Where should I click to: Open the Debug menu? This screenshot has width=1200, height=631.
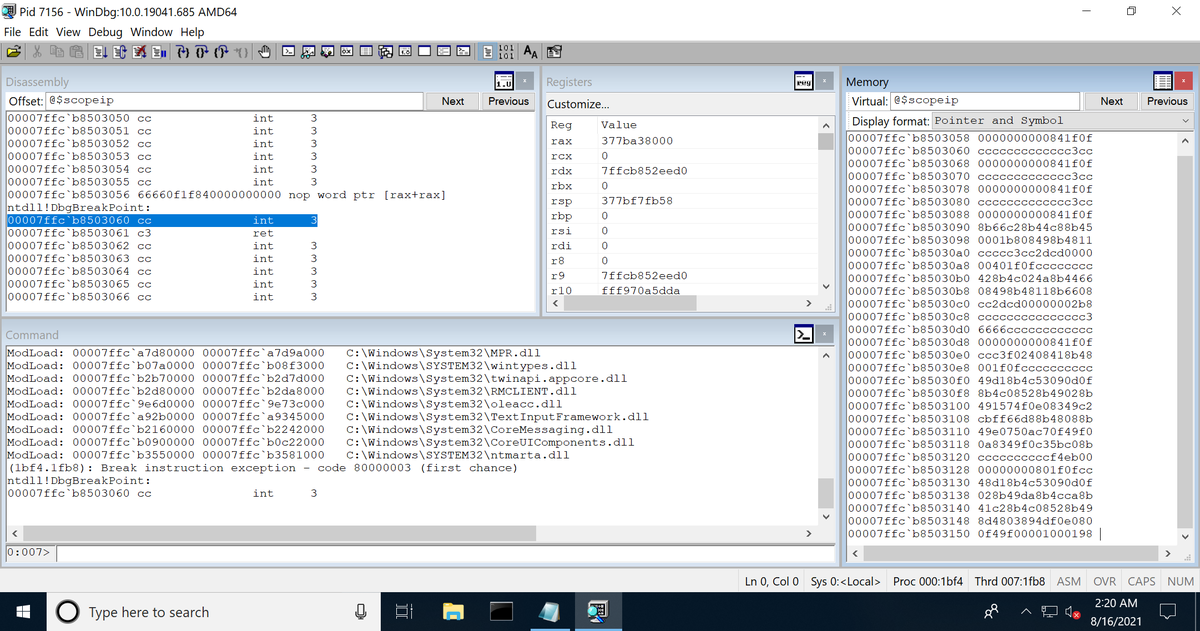point(105,32)
